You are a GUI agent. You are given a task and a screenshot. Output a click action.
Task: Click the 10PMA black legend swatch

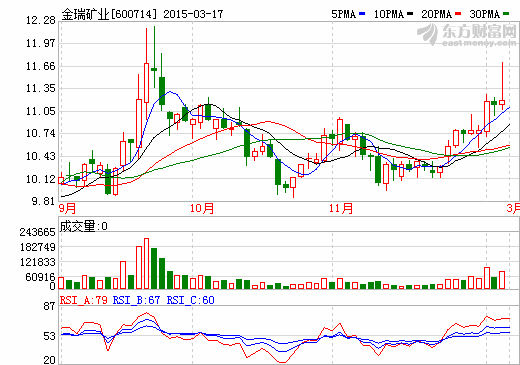click(410, 14)
